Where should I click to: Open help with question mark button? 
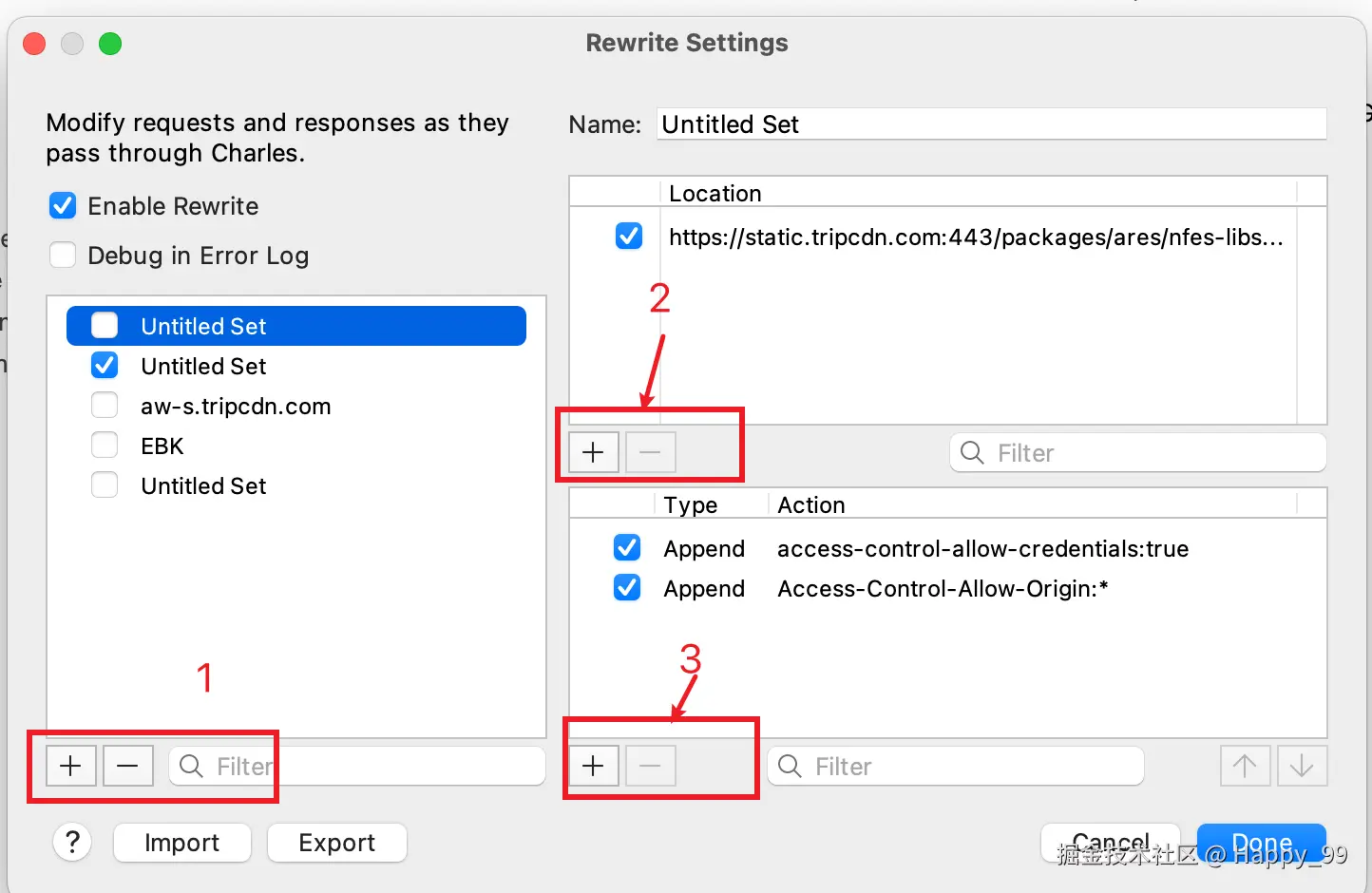click(x=72, y=842)
